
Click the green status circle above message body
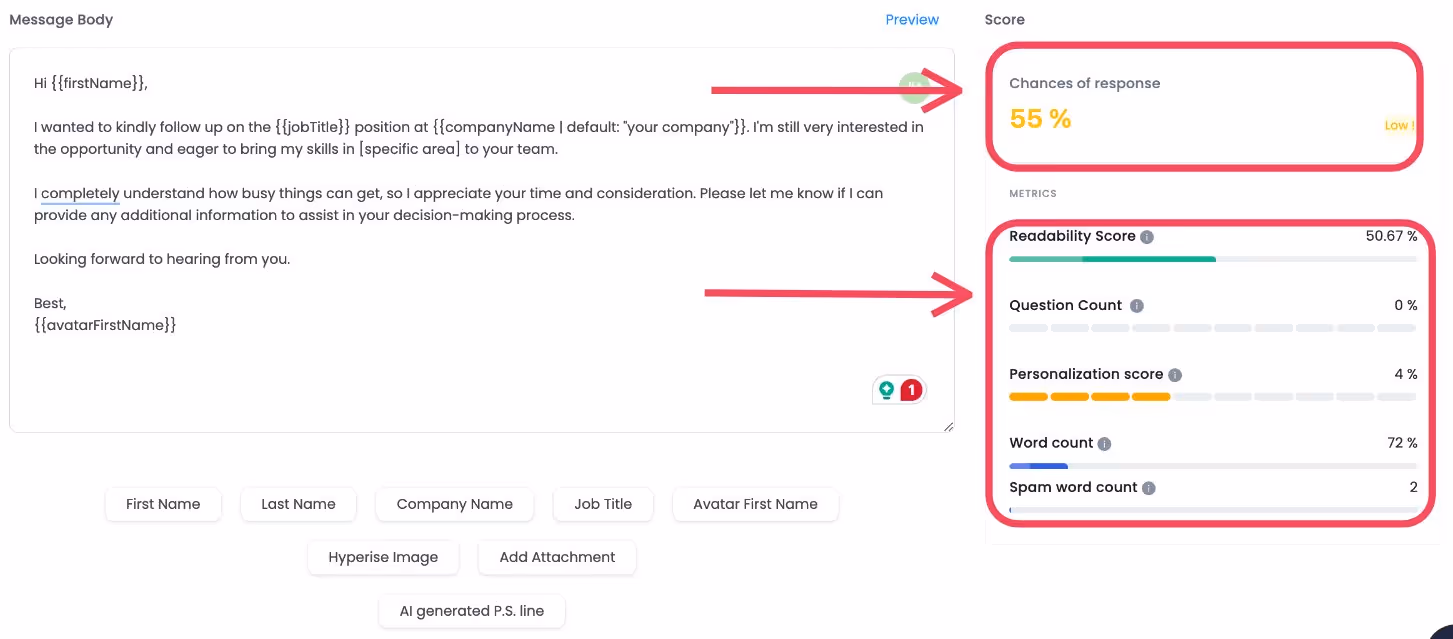pos(915,88)
